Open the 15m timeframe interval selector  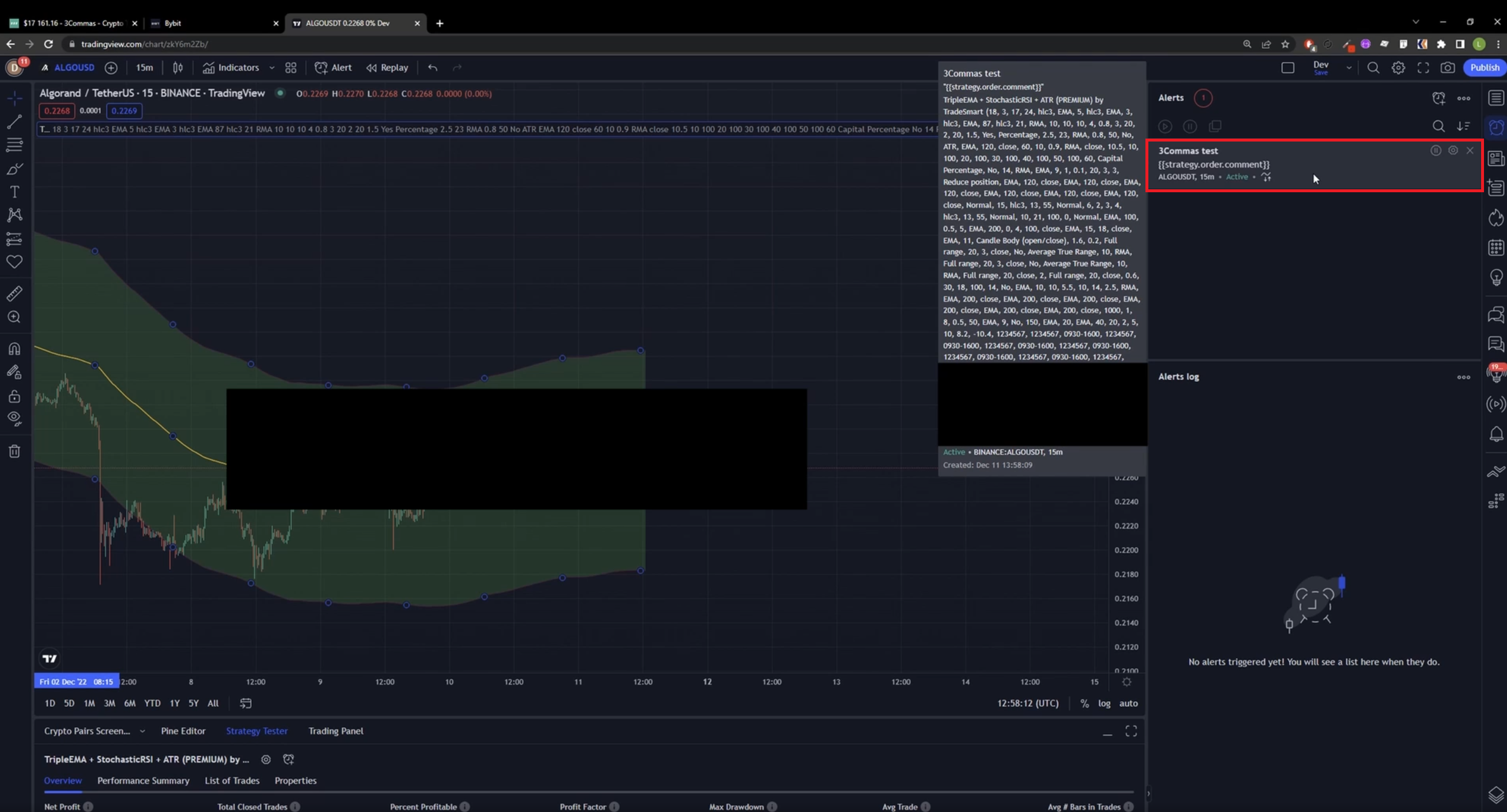point(144,68)
